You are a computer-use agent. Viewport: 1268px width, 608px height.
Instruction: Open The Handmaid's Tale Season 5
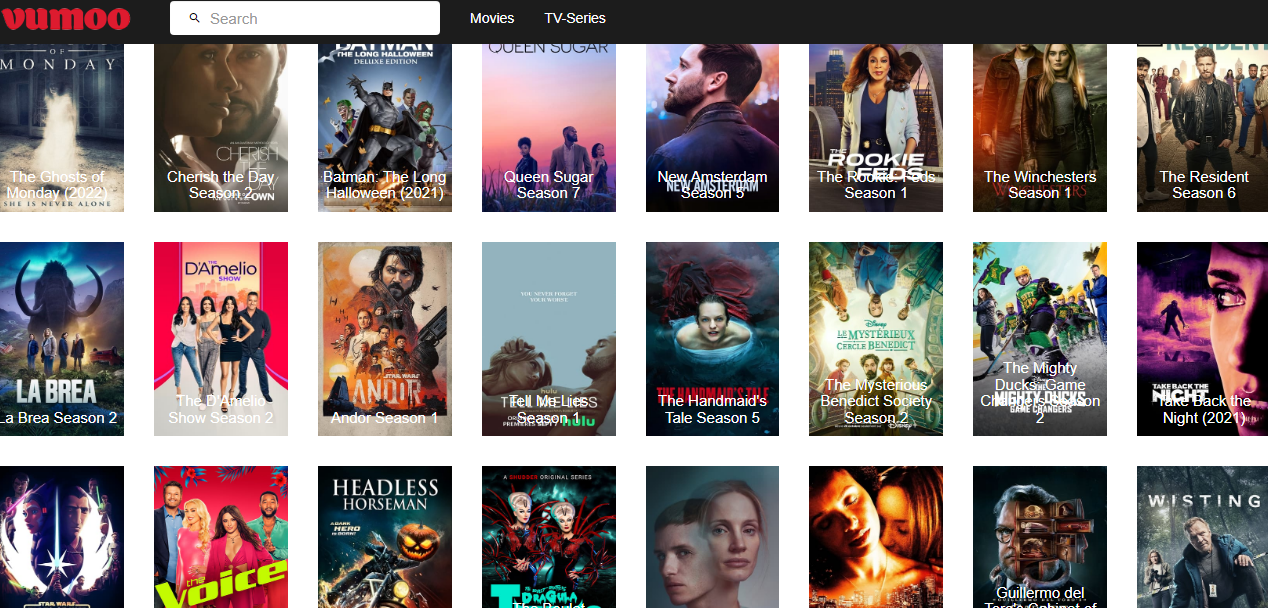(x=712, y=338)
